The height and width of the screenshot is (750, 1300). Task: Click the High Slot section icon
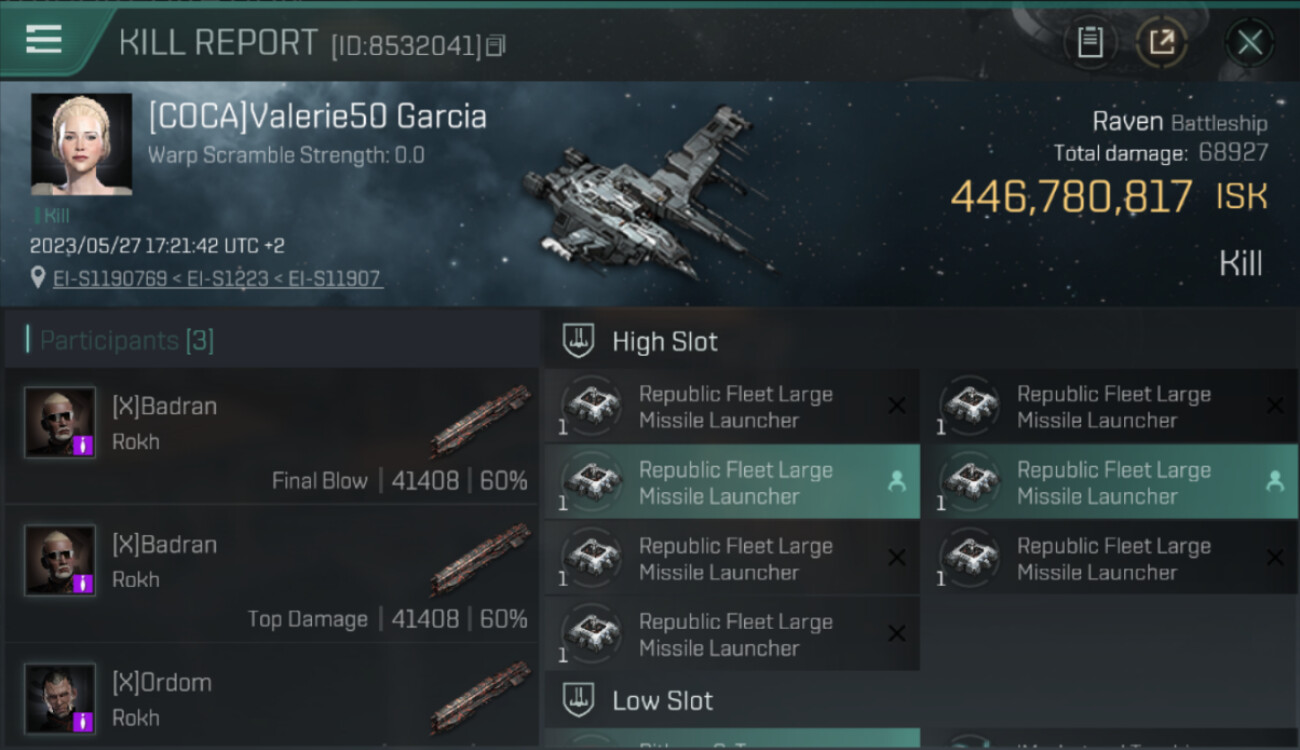pos(579,341)
